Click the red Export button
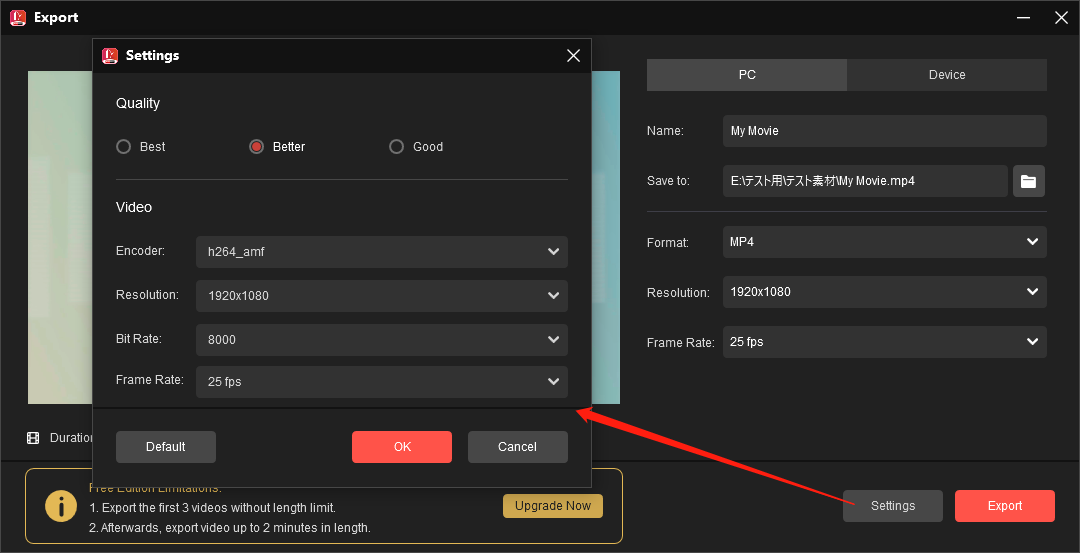 (x=1005, y=506)
